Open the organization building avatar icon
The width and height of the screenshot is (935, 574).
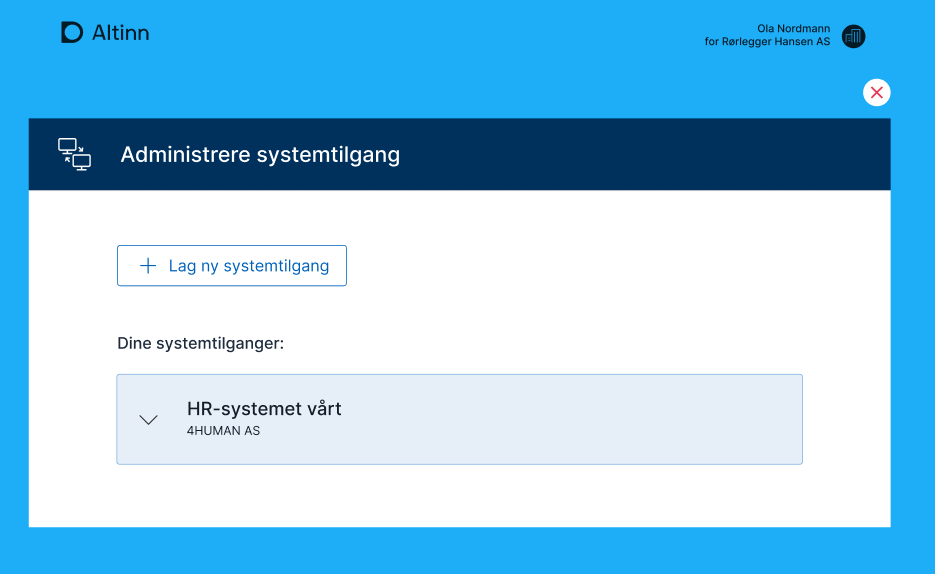click(x=853, y=36)
